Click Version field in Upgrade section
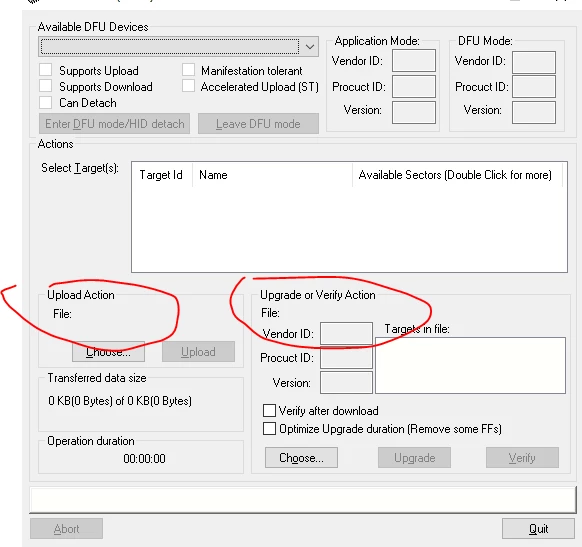The image size is (582, 547). (346, 382)
